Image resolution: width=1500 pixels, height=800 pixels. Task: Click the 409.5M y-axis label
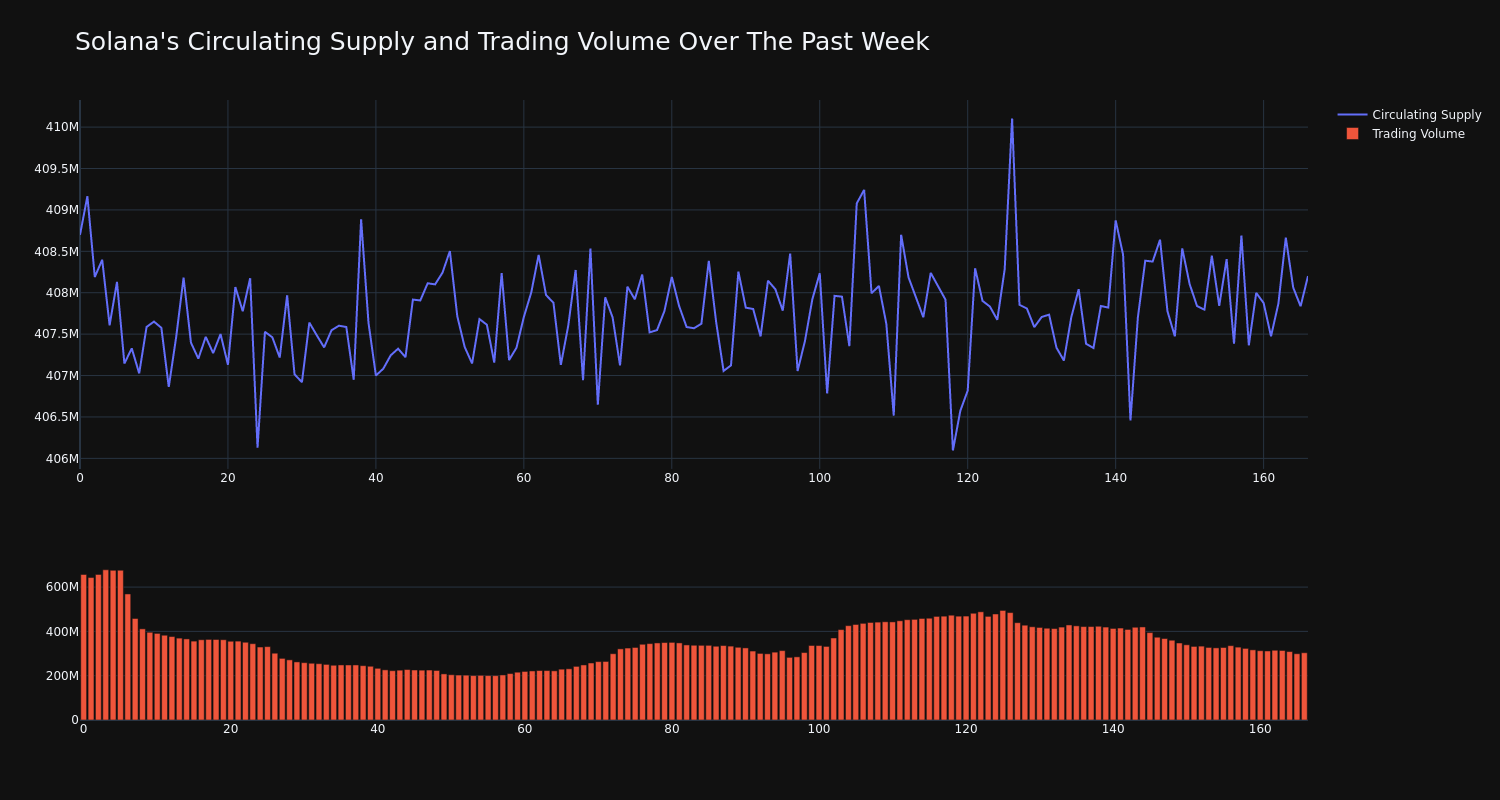pos(57,169)
